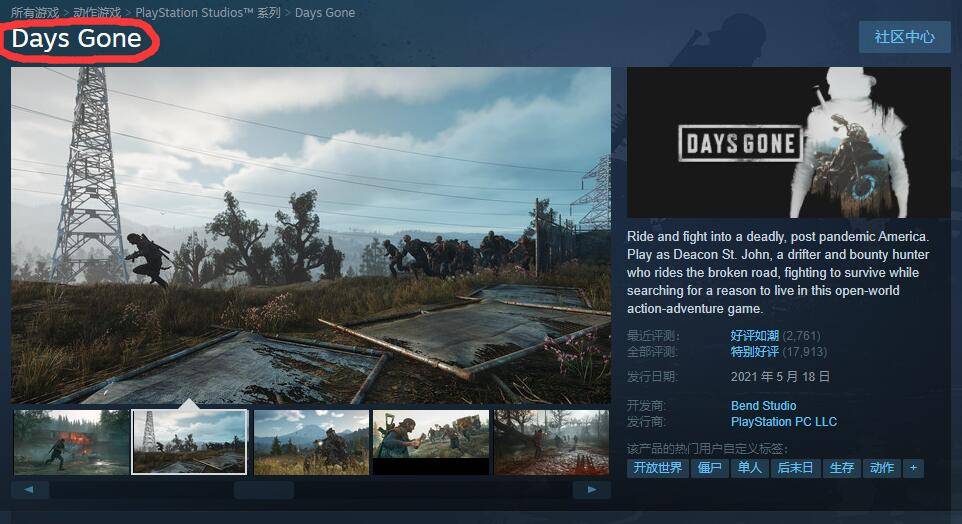Select the third thumbnail with mountain landscape
Screen dimensions: 962x524
click(311, 441)
